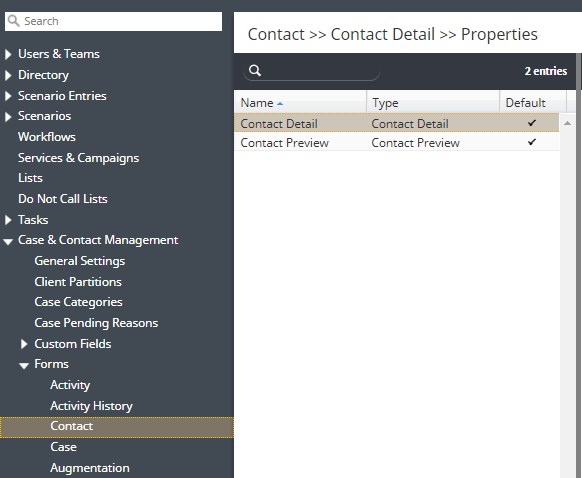582x478 pixels.
Task: Toggle Default checkmark for Contact Detail
Action: [532, 123]
